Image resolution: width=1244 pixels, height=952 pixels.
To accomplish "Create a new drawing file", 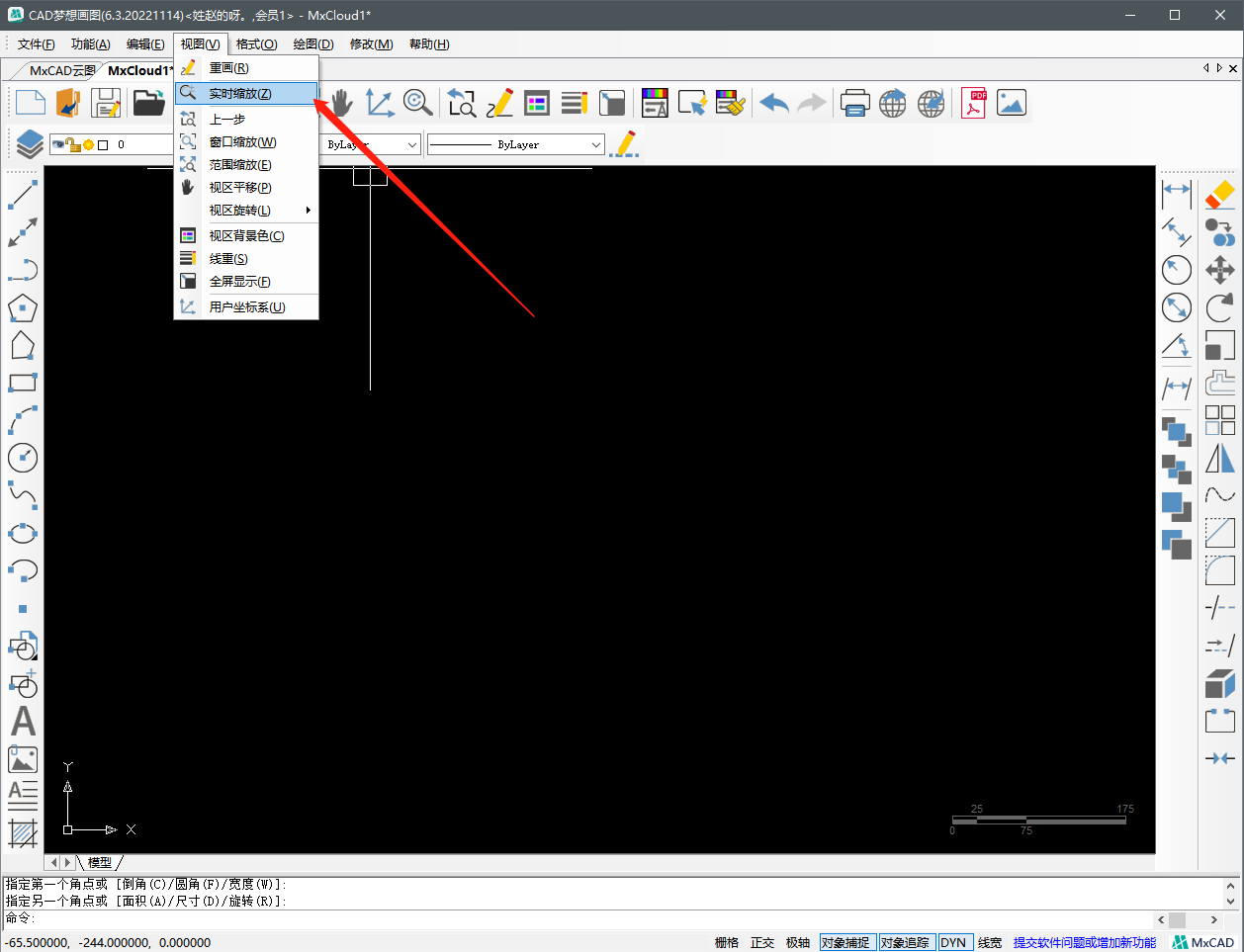I will pos(31,103).
